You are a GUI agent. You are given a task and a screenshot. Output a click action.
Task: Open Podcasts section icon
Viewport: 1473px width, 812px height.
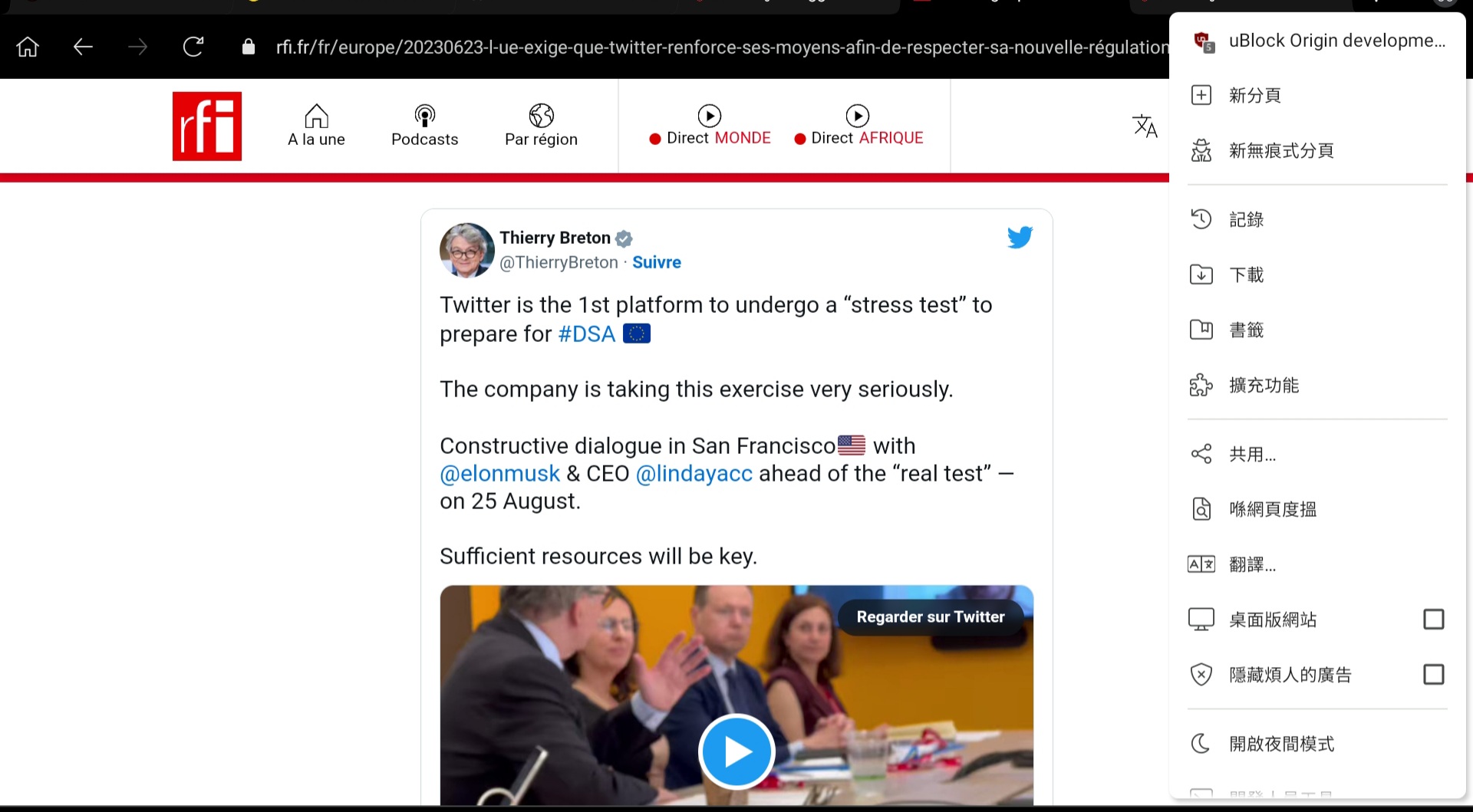pyautogui.click(x=424, y=116)
